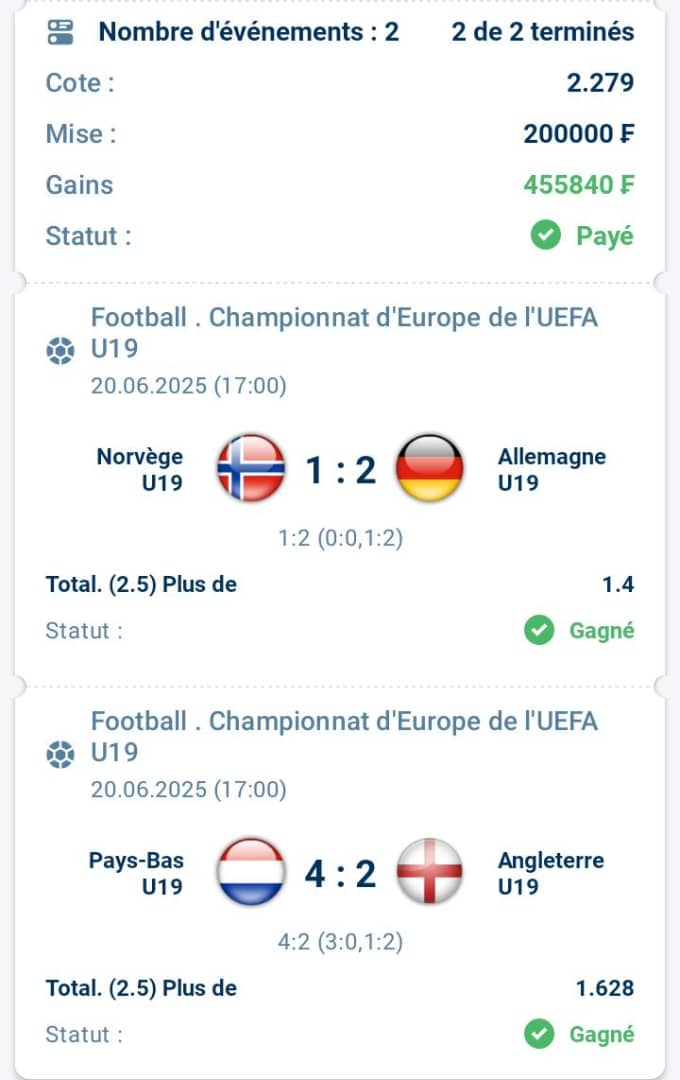Tap the 455840 gains amount
The height and width of the screenshot is (1080, 680).
(579, 185)
